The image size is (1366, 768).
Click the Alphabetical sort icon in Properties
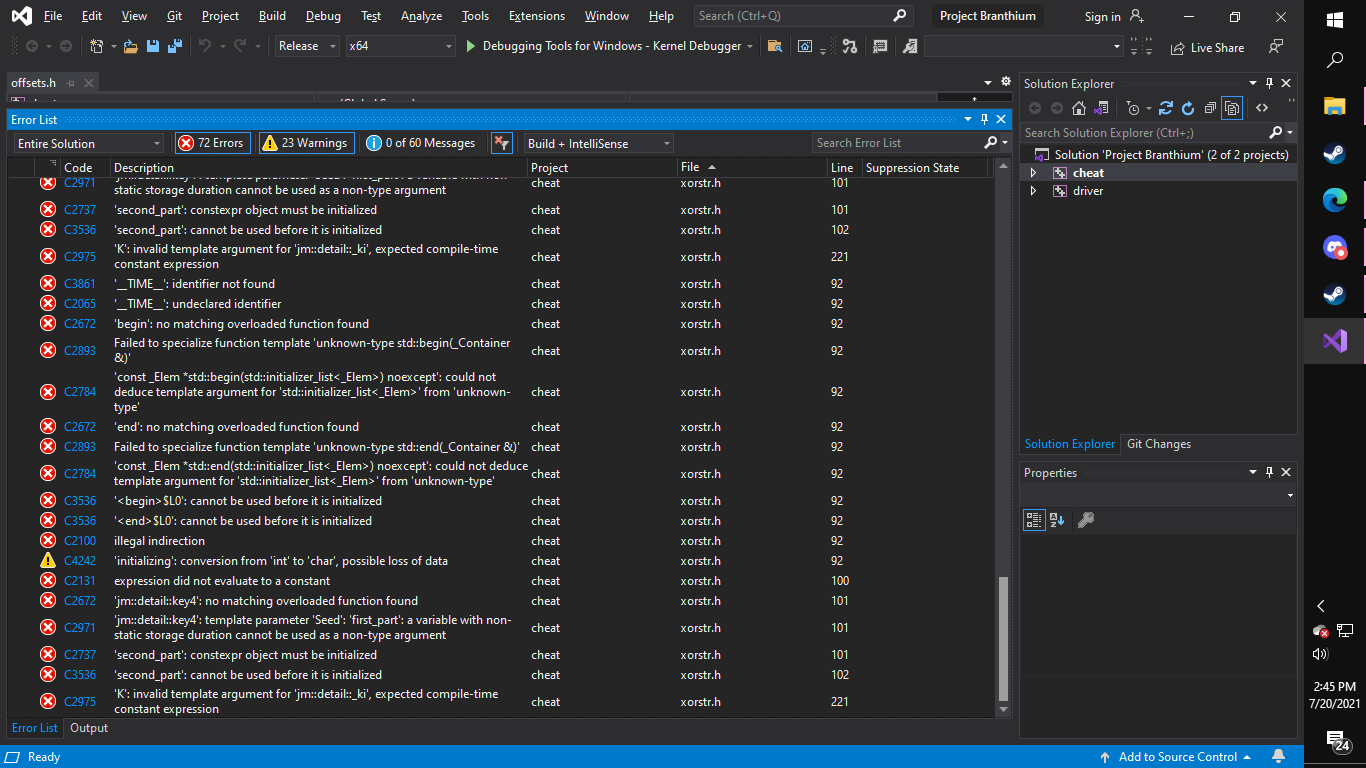coord(1057,520)
